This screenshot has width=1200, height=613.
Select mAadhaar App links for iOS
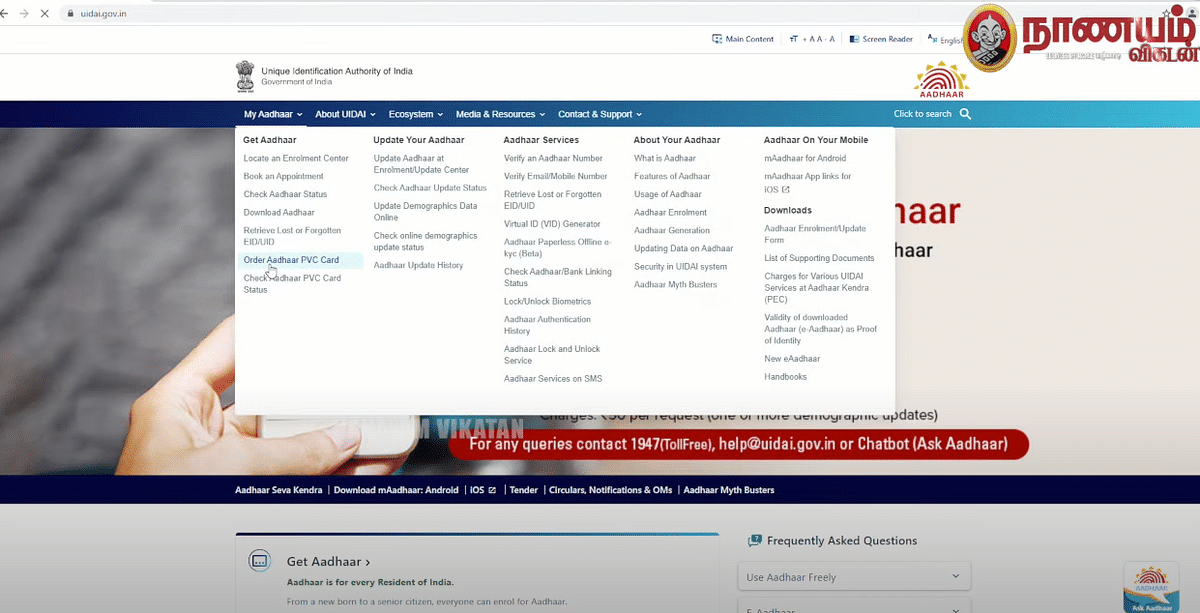pyautogui.click(x=808, y=182)
